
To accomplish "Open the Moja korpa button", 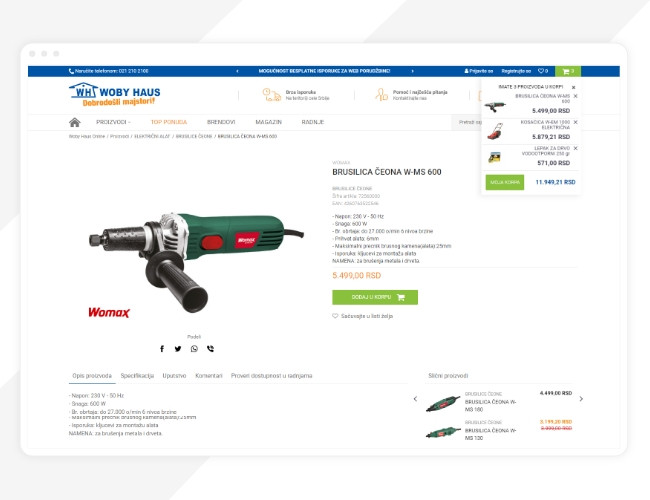I will (504, 182).
